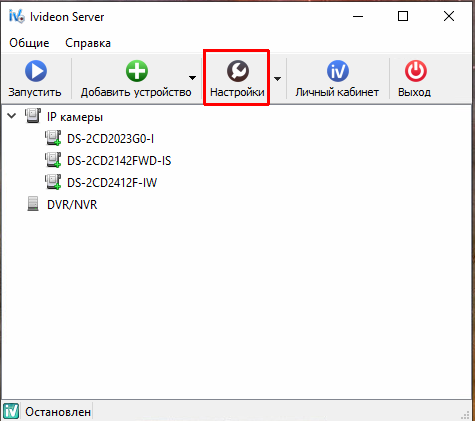Open the Настройки dropdown arrow
The image size is (475, 421).
(277, 79)
